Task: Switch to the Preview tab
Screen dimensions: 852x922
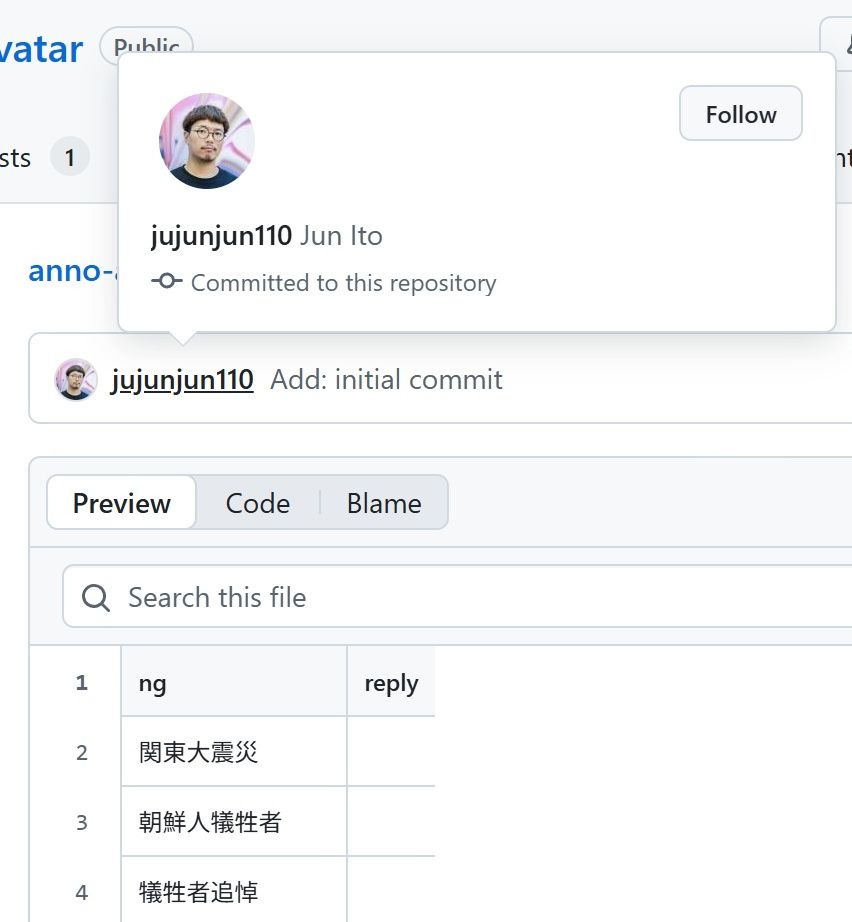Action: coord(122,503)
